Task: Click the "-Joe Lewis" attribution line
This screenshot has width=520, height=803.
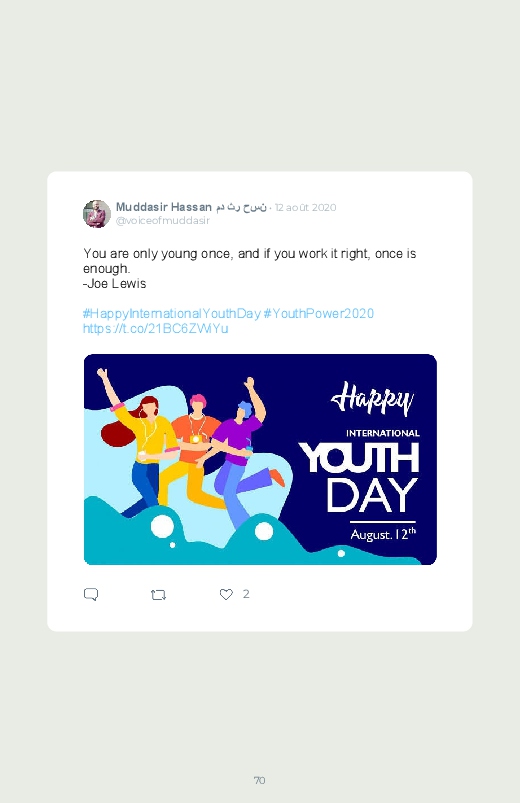Action: pyautogui.click(x=115, y=283)
